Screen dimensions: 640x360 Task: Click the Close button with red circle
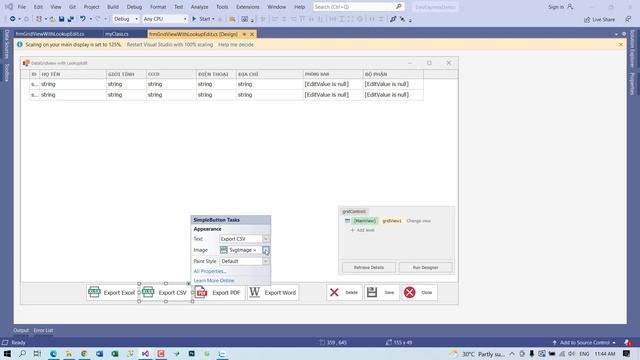click(419, 292)
